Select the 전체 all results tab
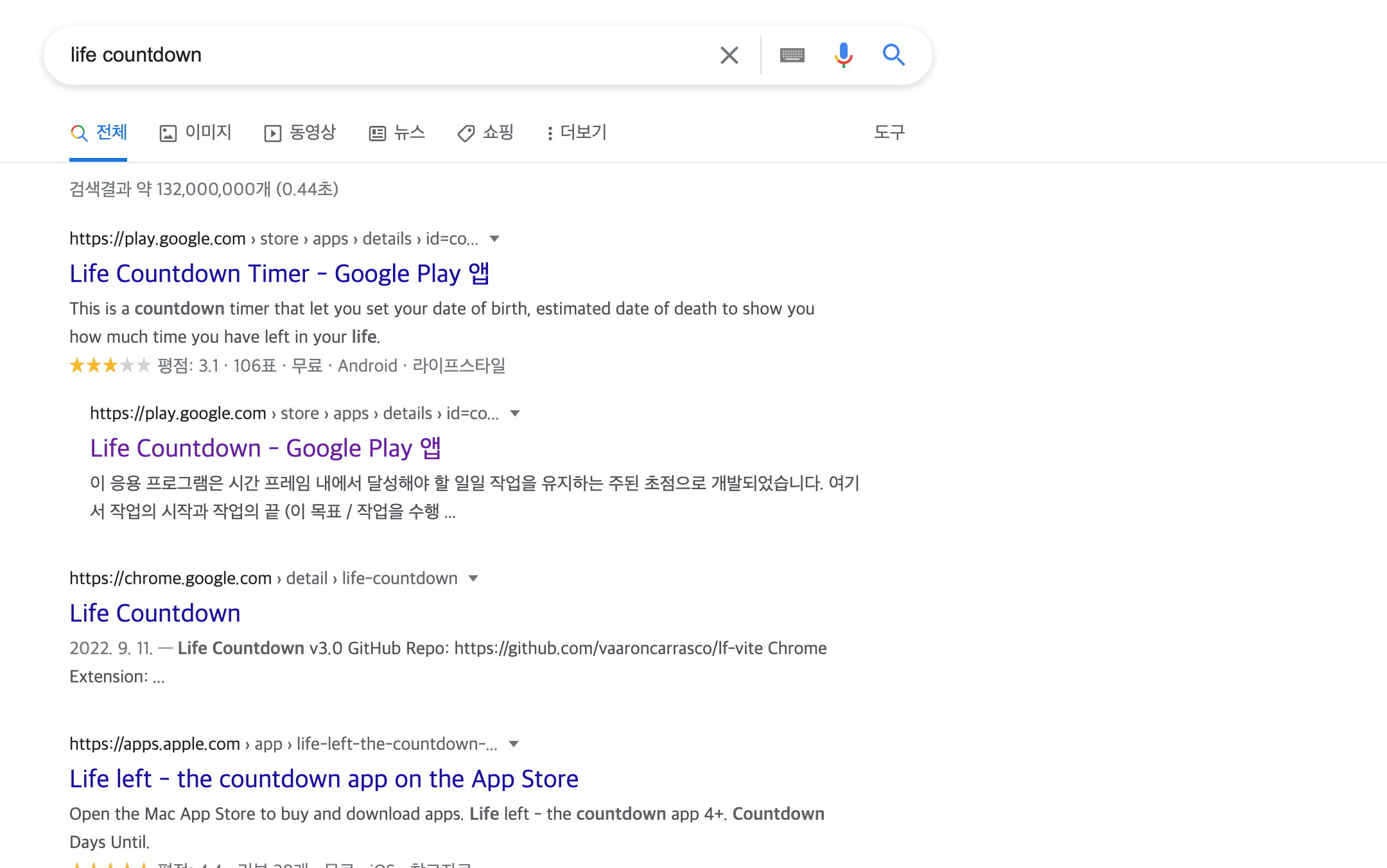1387x868 pixels. [x=98, y=132]
